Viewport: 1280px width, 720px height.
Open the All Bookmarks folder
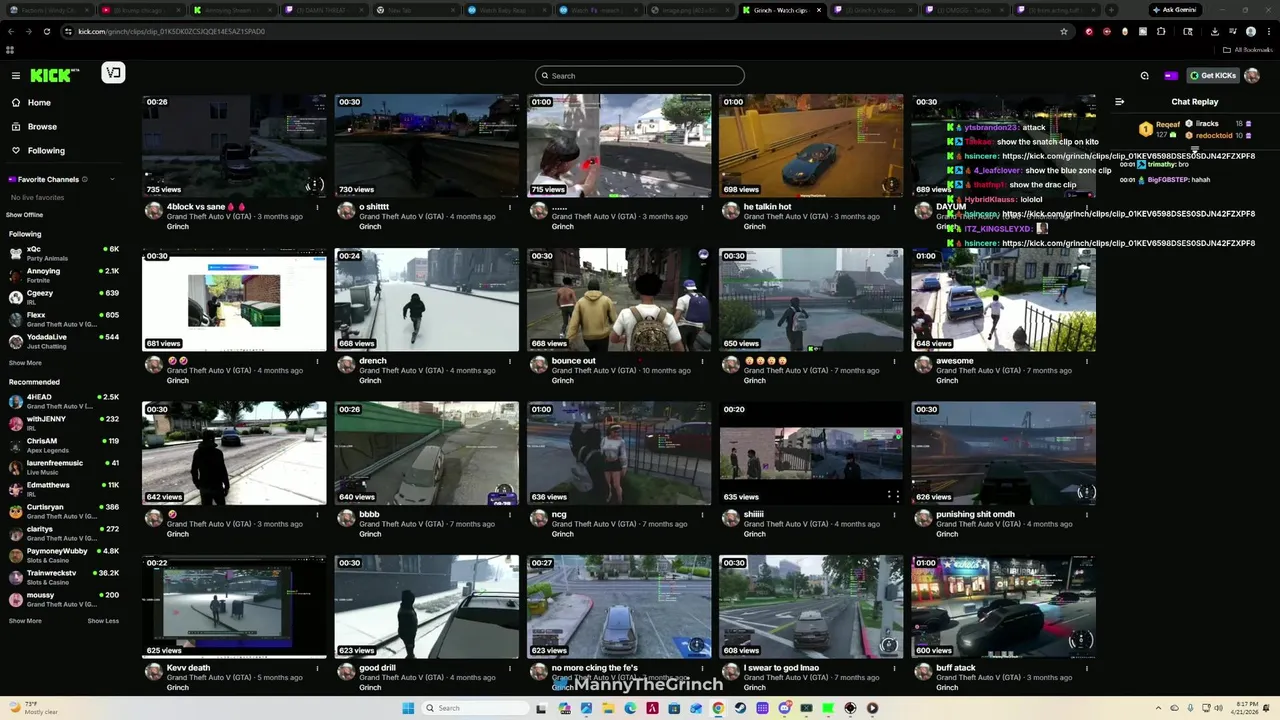[1247, 50]
